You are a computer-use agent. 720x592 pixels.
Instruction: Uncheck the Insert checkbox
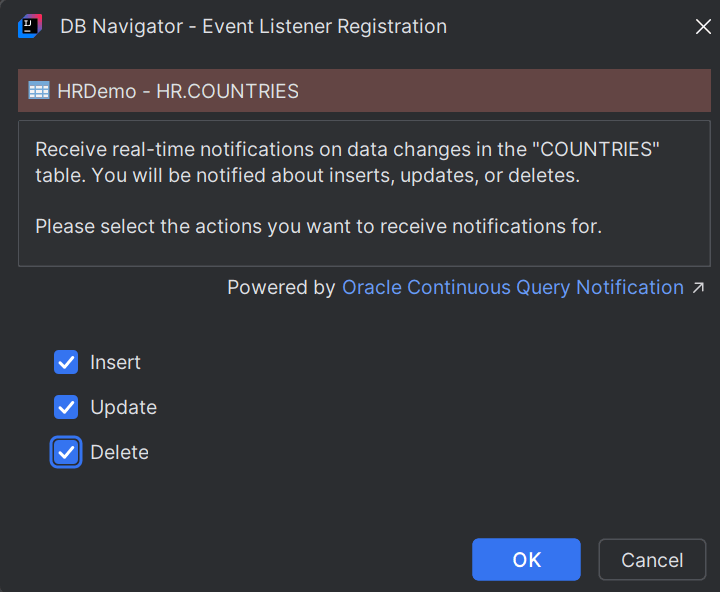pyautogui.click(x=66, y=362)
